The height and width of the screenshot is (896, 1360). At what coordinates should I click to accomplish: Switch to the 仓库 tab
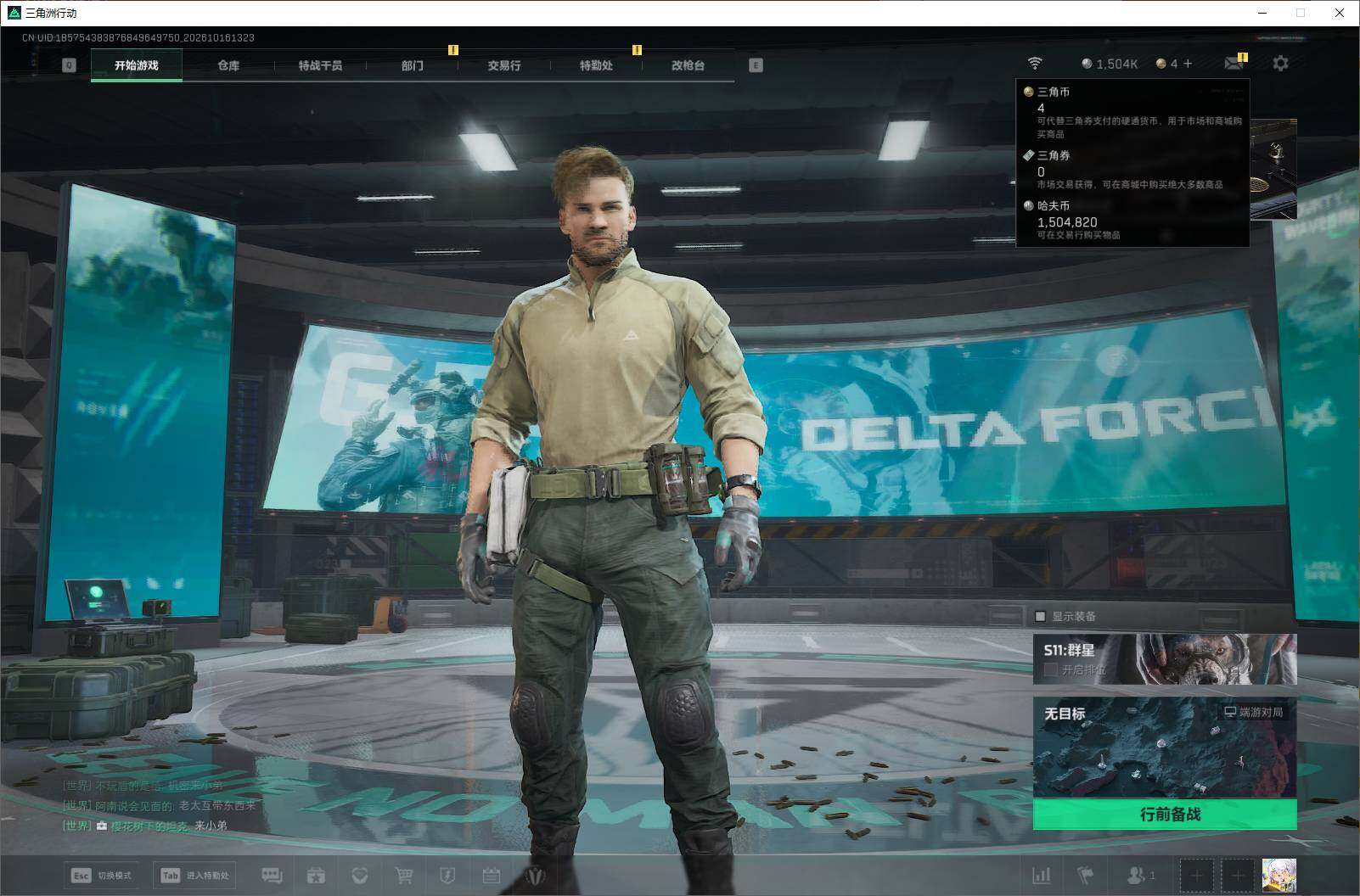[x=228, y=65]
